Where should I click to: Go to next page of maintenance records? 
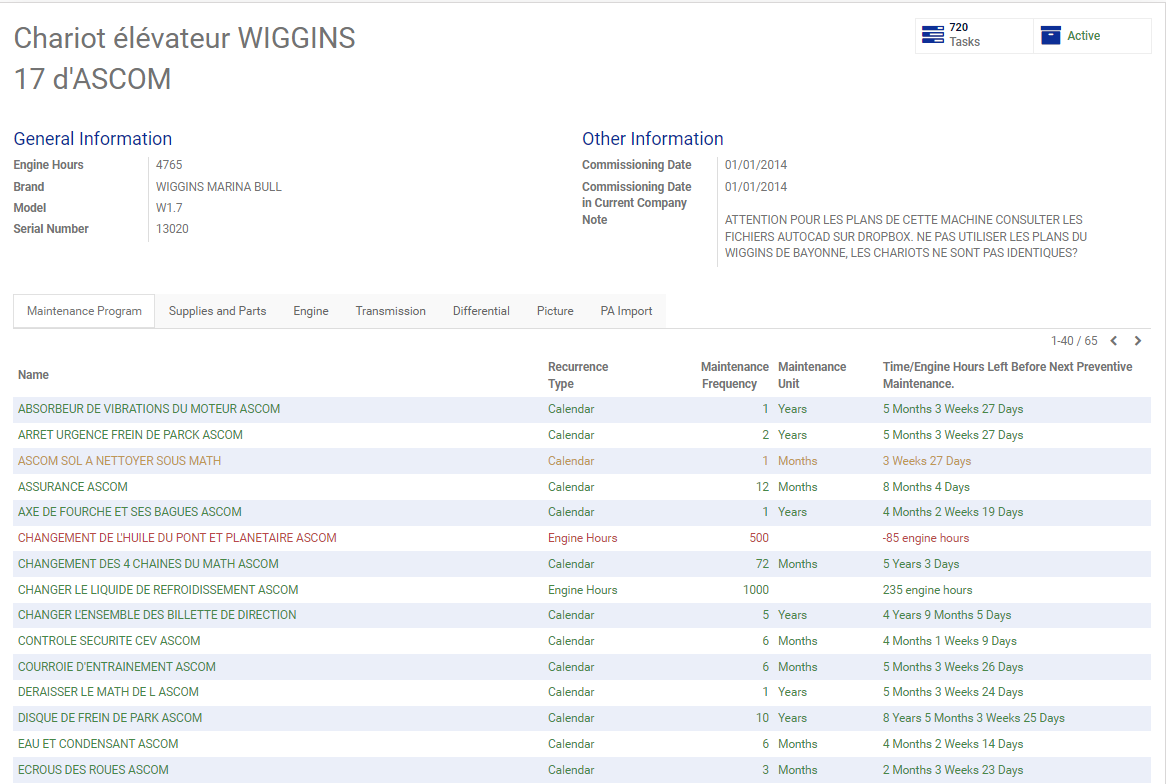tap(1138, 341)
